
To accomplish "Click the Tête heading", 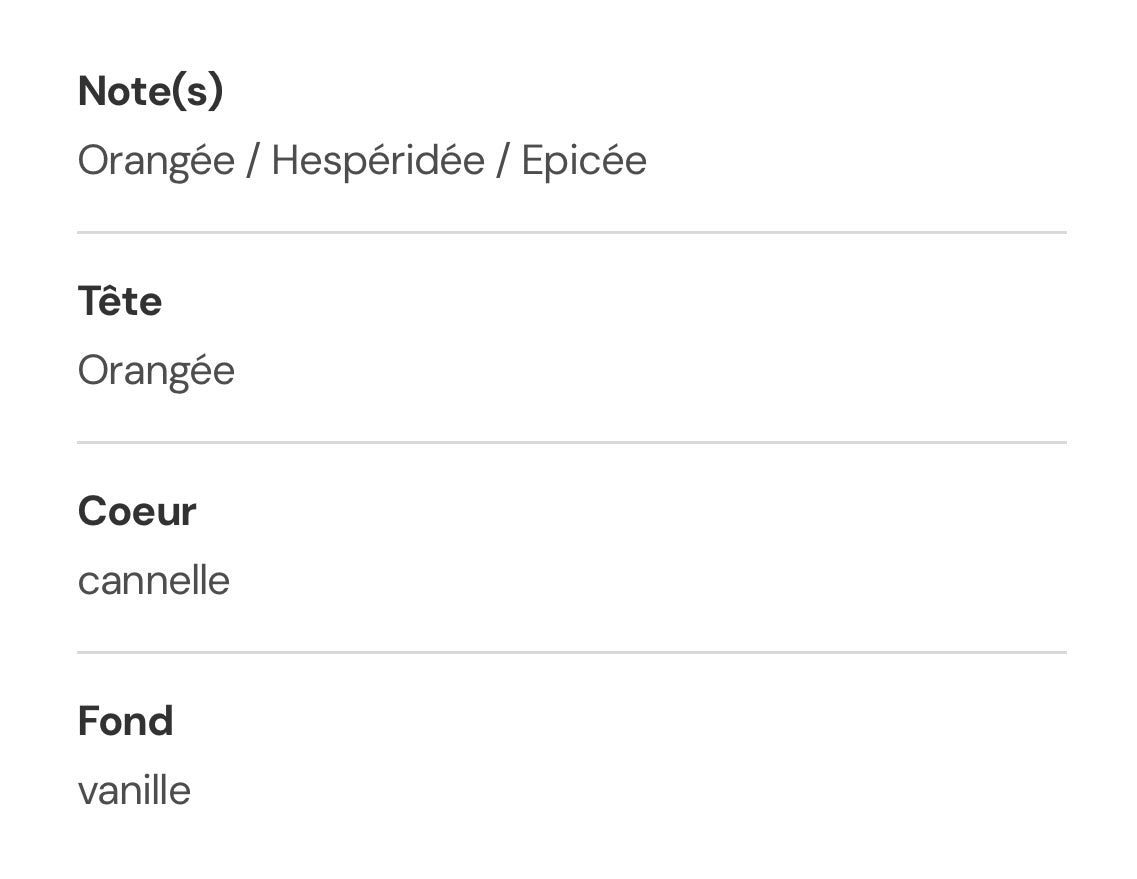I will pyautogui.click(x=120, y=301).
